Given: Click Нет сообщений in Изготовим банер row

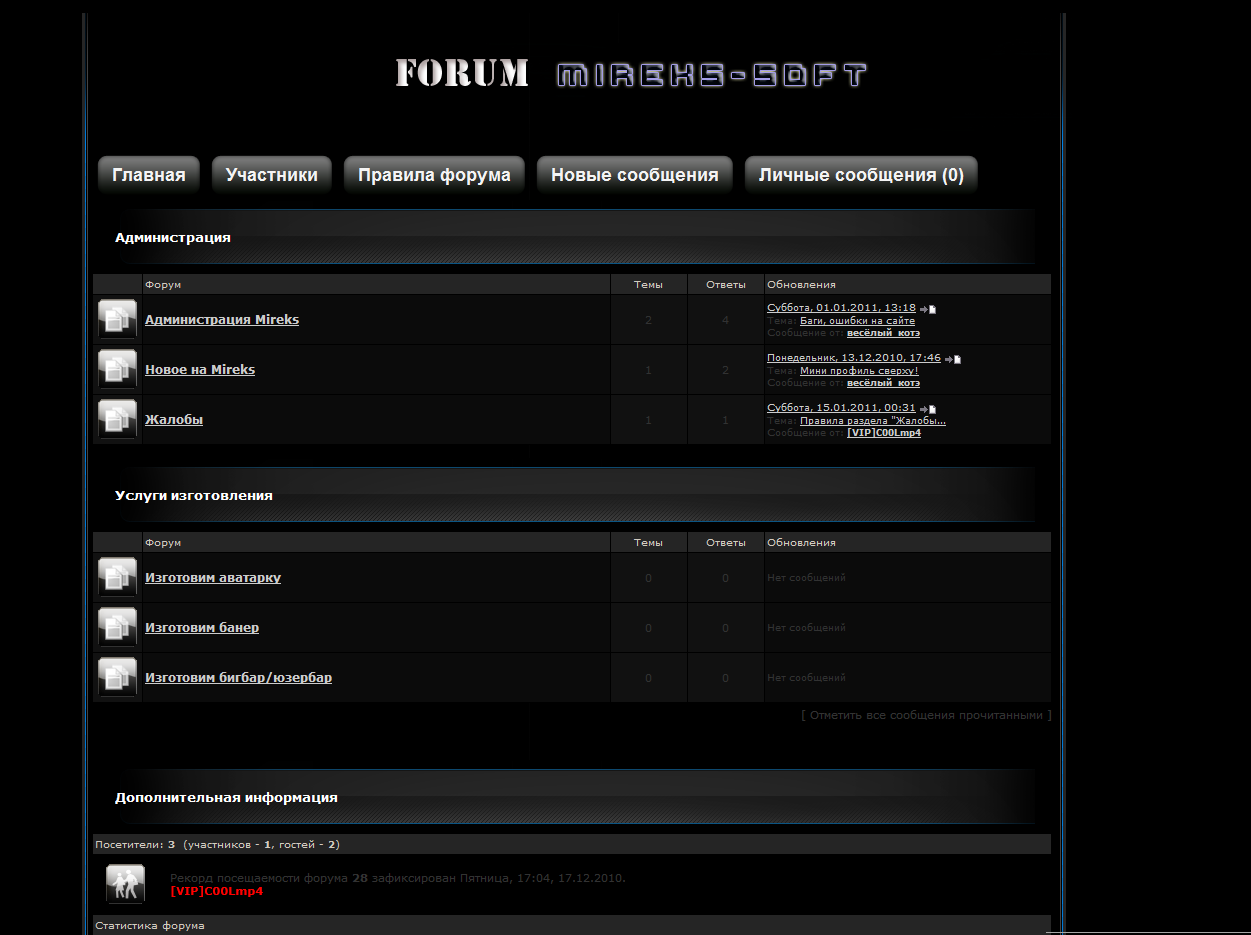Looking at the screenshot, I should [x=806, y=628].
